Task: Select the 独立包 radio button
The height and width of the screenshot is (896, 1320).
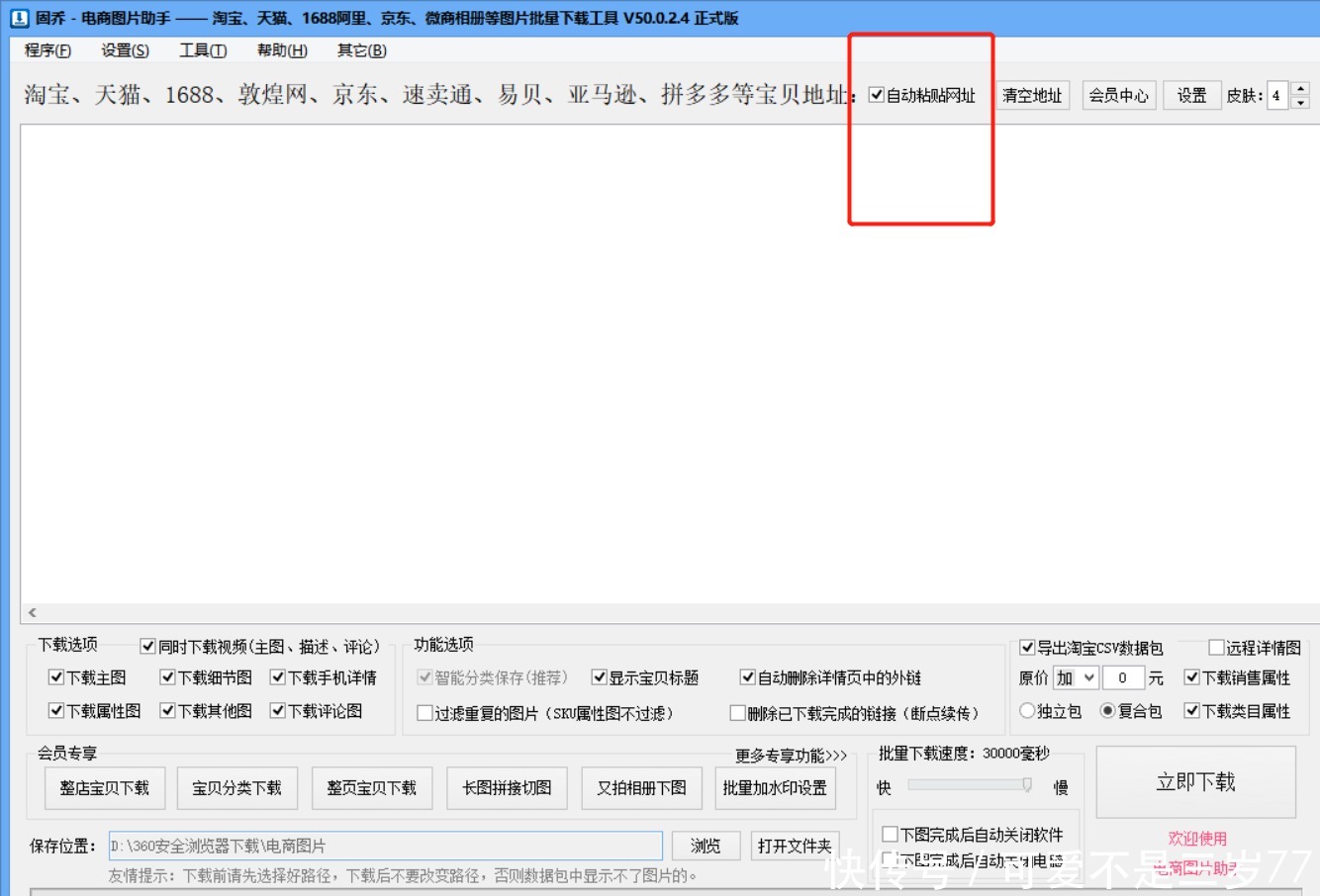Action: point(1027,711)
